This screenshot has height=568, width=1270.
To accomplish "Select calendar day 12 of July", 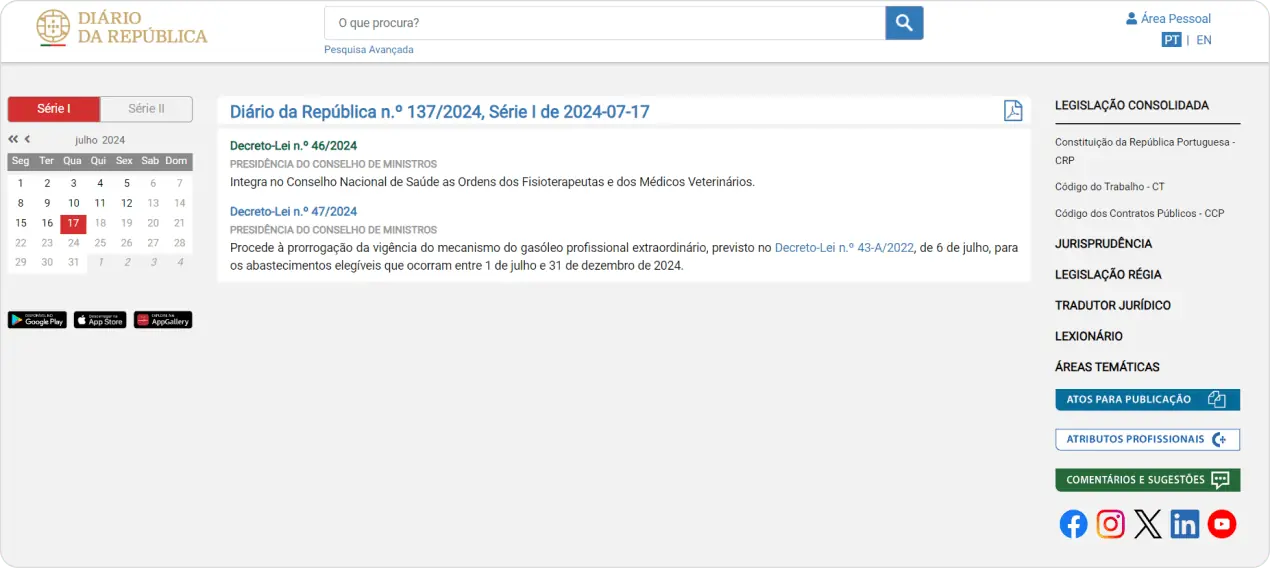I will tap(126, 204).
